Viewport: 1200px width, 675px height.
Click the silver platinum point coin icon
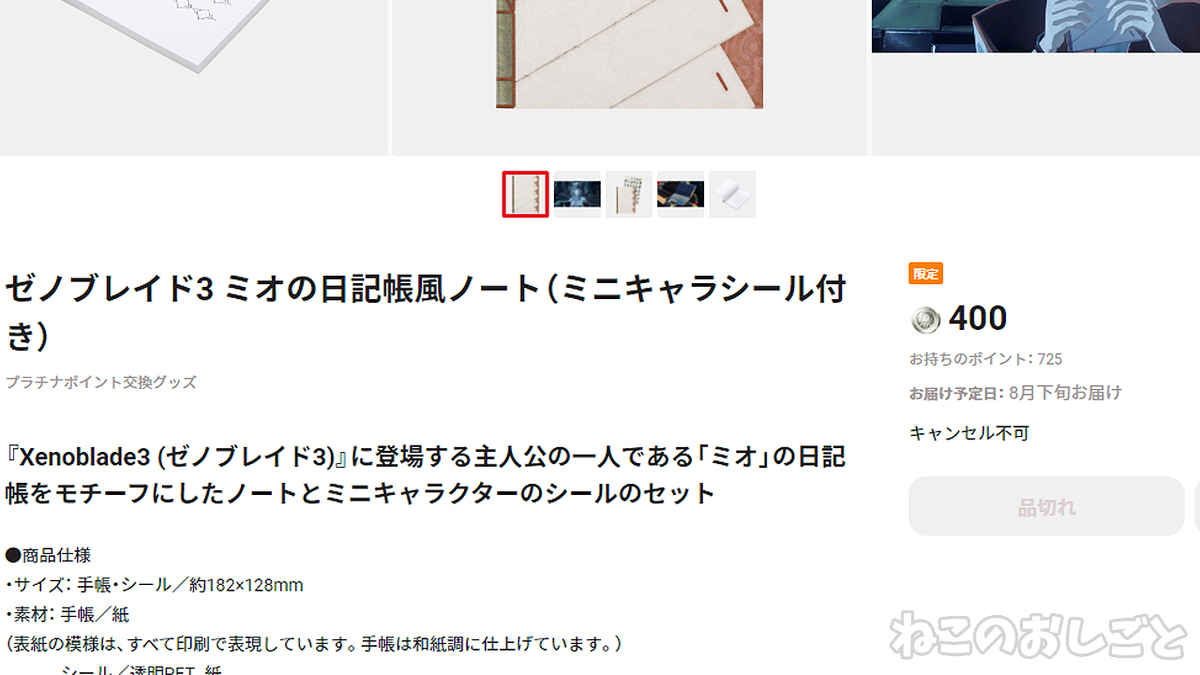925,320
